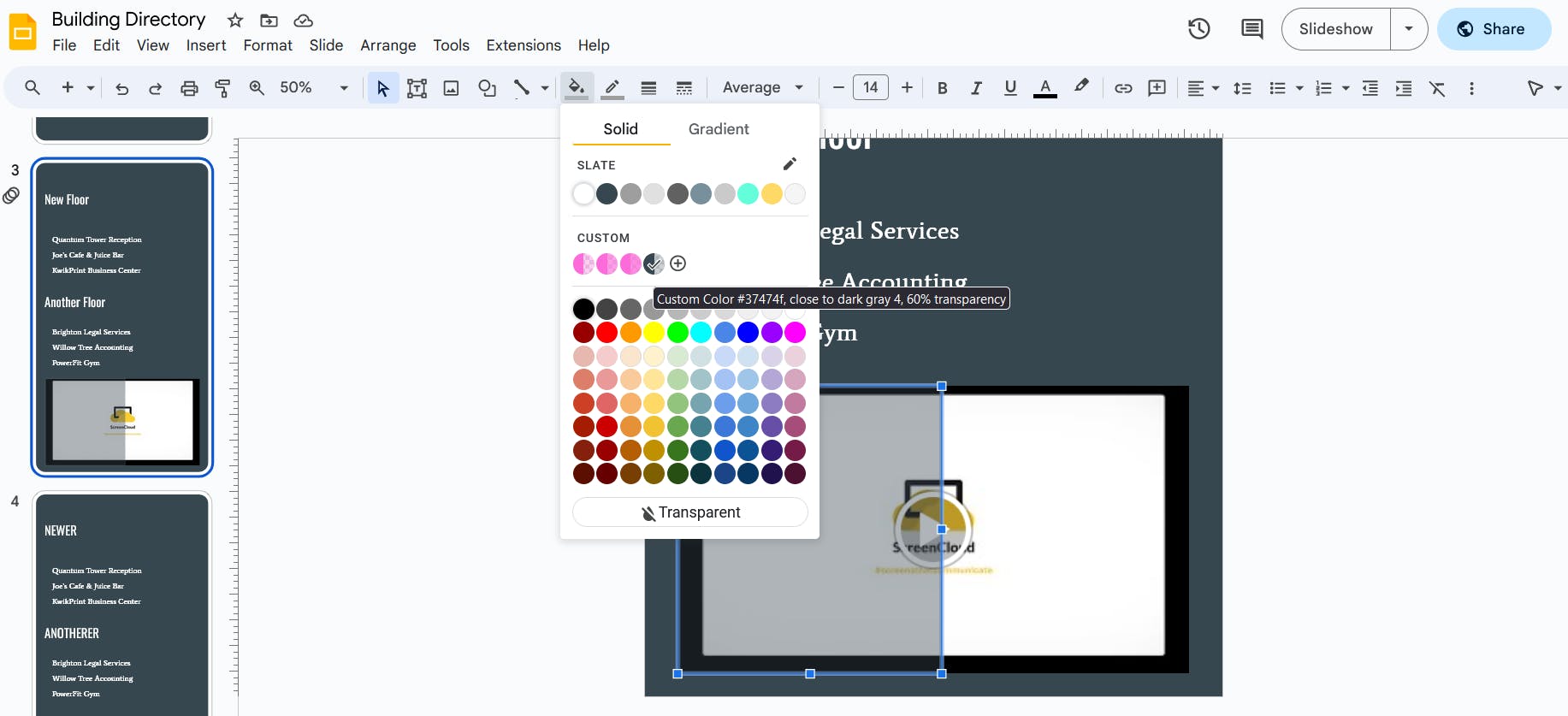Click the Building Directory title
The width and height of the screenshot is (1568, 716).
tap(128, 19)
